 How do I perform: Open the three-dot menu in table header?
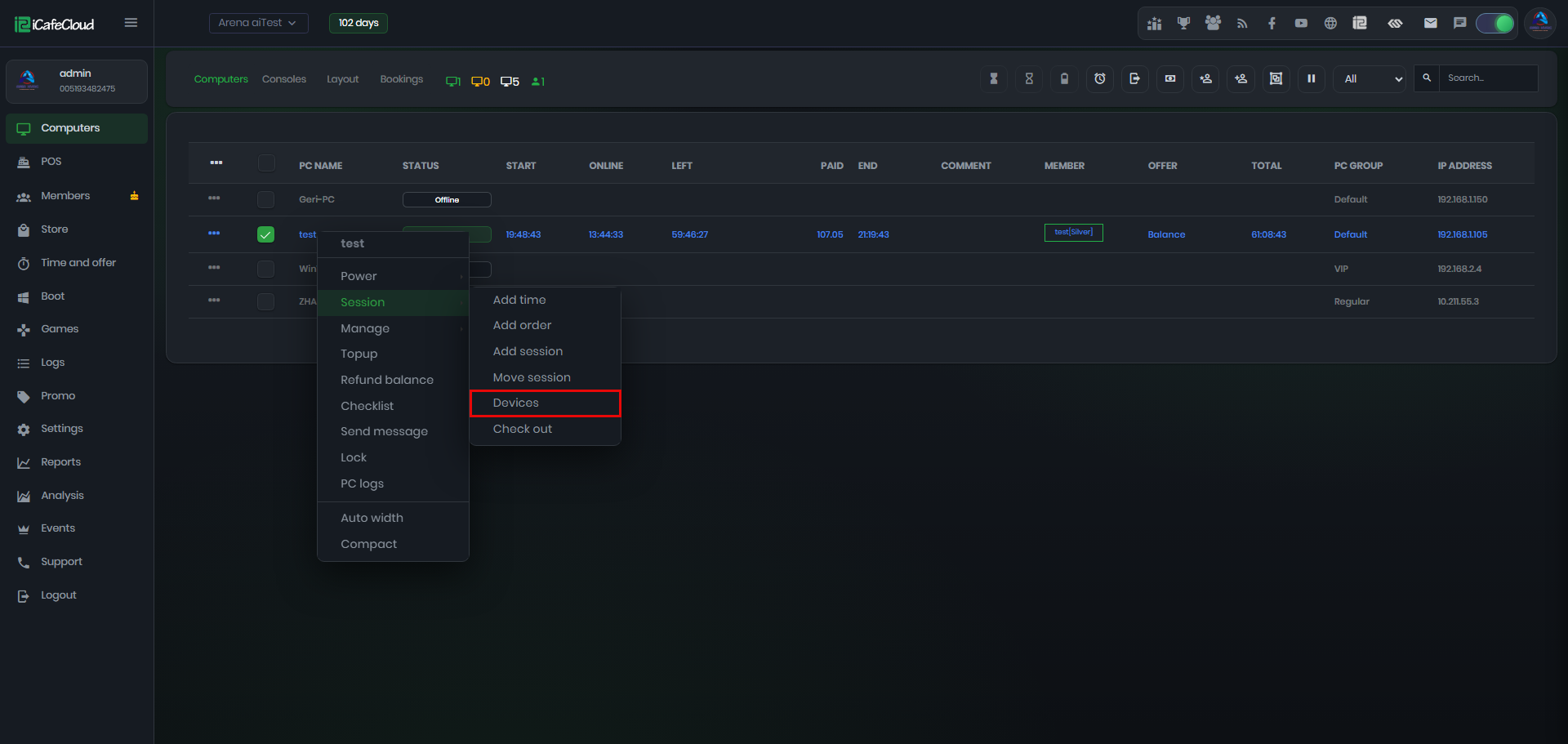[x=216, y=163]
